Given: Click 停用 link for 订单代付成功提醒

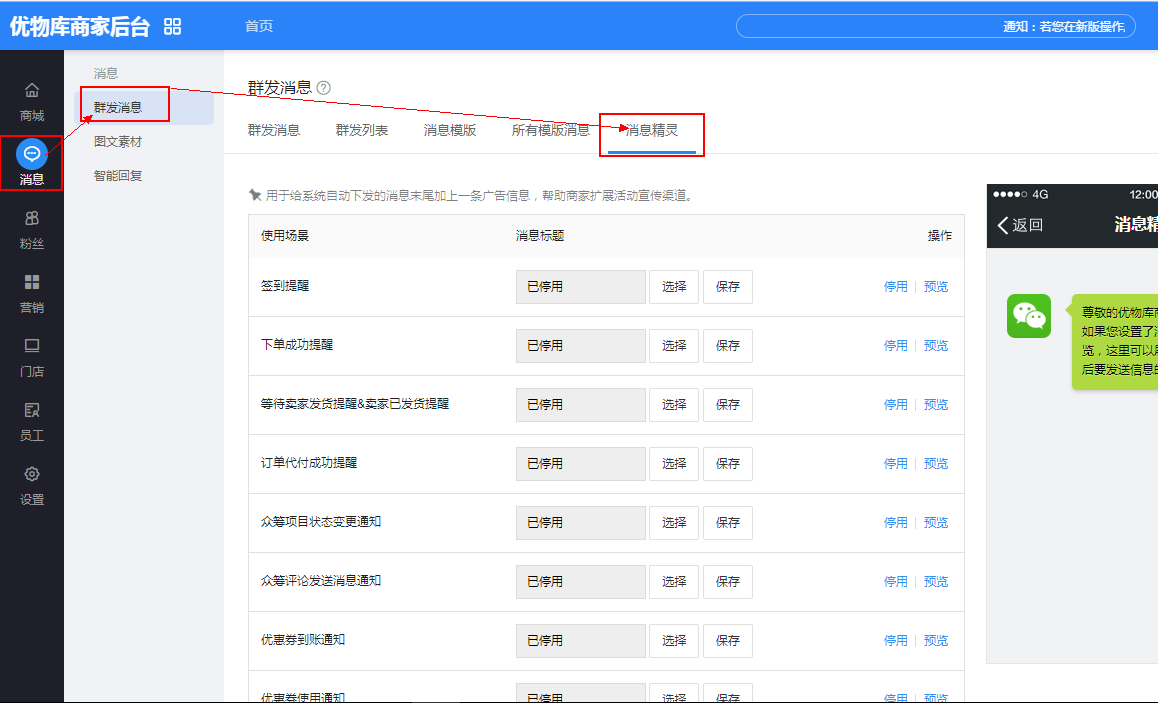Looking at the screenshot, I should [x=895, y=464].
